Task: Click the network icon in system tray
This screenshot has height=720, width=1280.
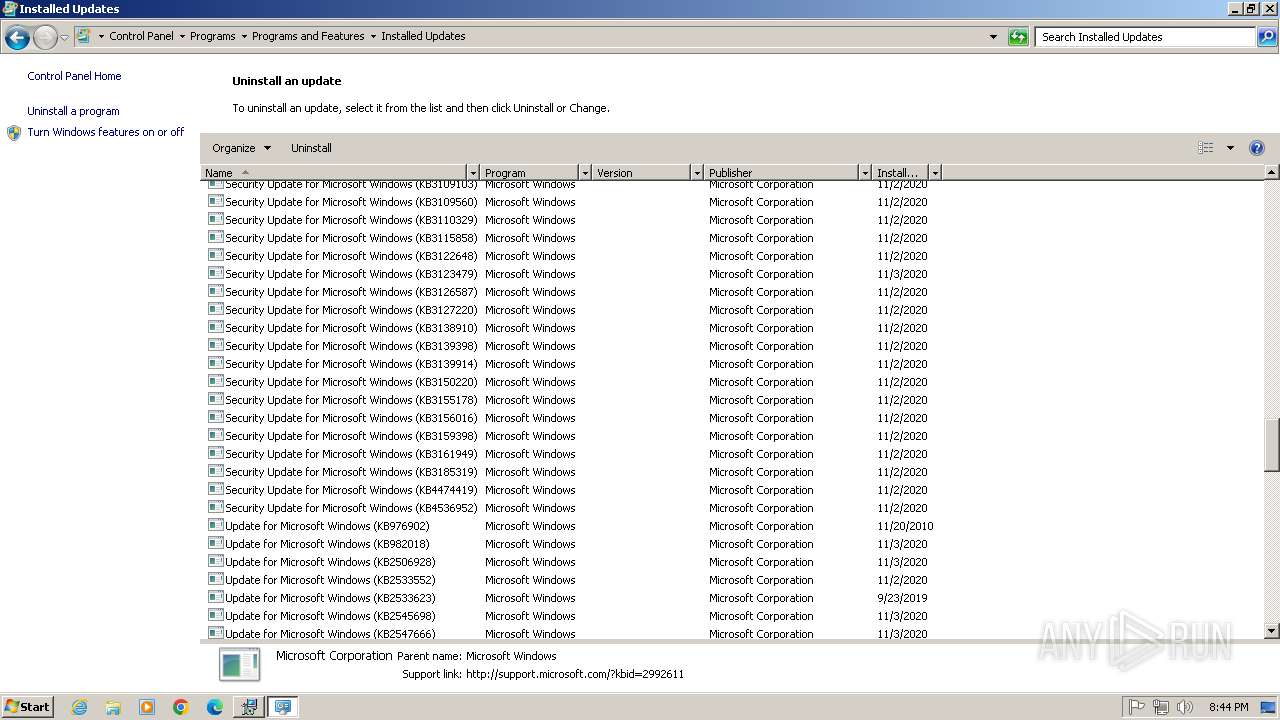Action: (x=1161, y=707)
